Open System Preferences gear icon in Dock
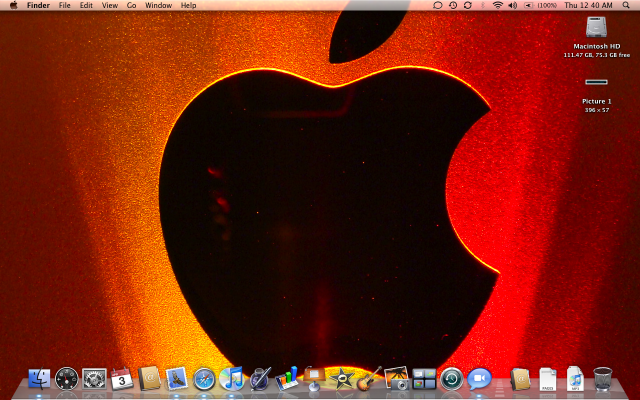This screenshot has height=400, width=640. pyautogui.click(x=94, y=379)
